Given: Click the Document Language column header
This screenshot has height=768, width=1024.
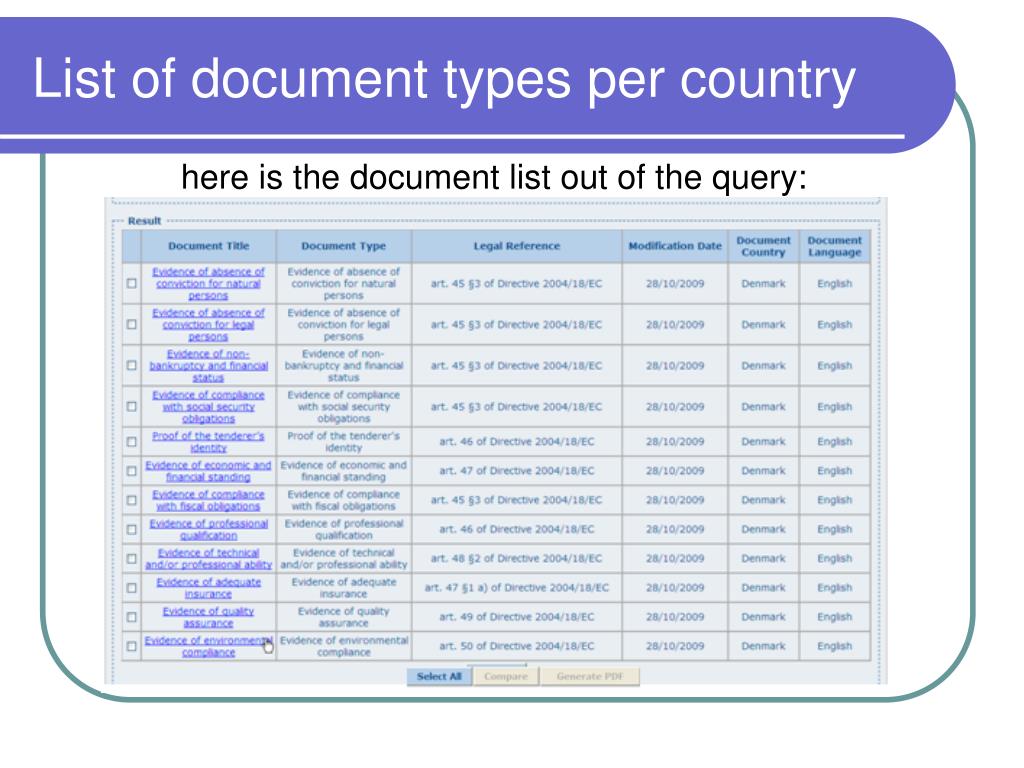Looking at the screenshot, I should click(835, 246).
